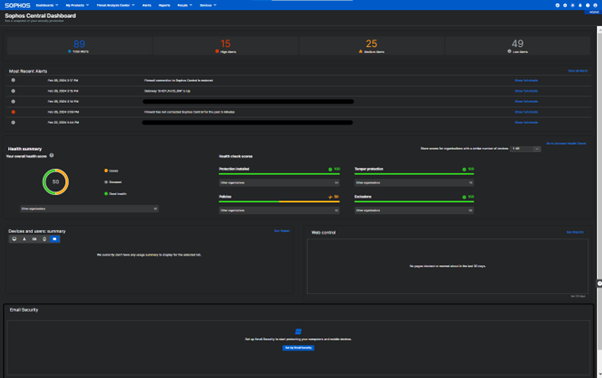602x378 pixels.
Task: Select the 49 Low Alerts tile
Action: (517, 46)
